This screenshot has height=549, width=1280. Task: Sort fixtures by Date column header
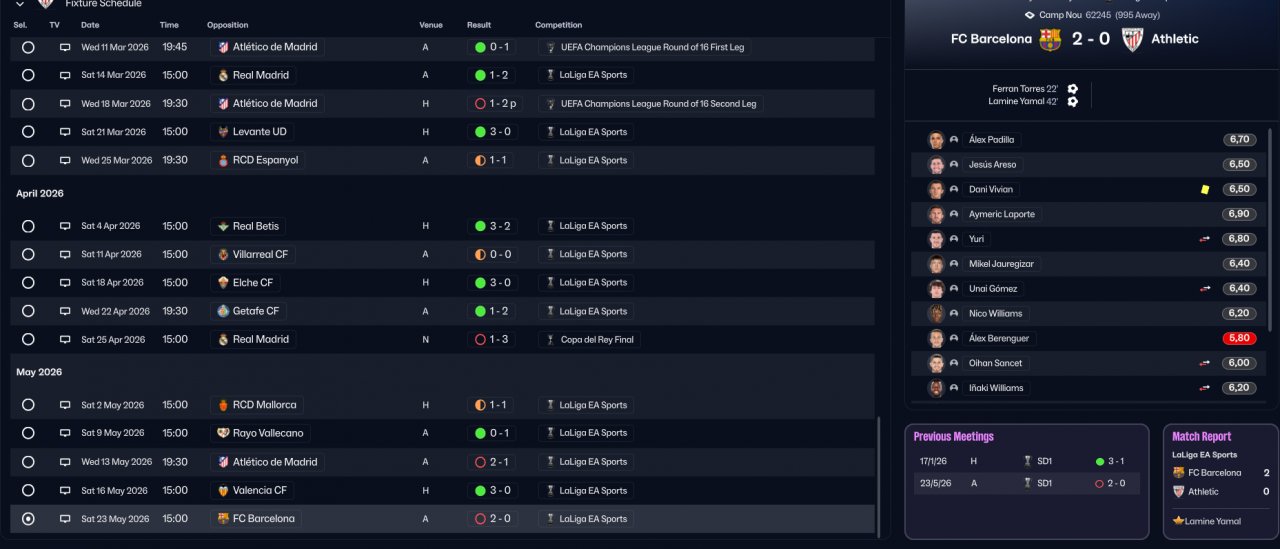90,25
